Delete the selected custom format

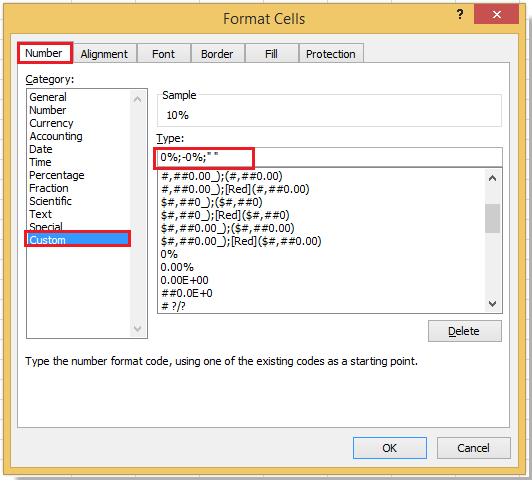pyautogui.click(x=464, y=331)
